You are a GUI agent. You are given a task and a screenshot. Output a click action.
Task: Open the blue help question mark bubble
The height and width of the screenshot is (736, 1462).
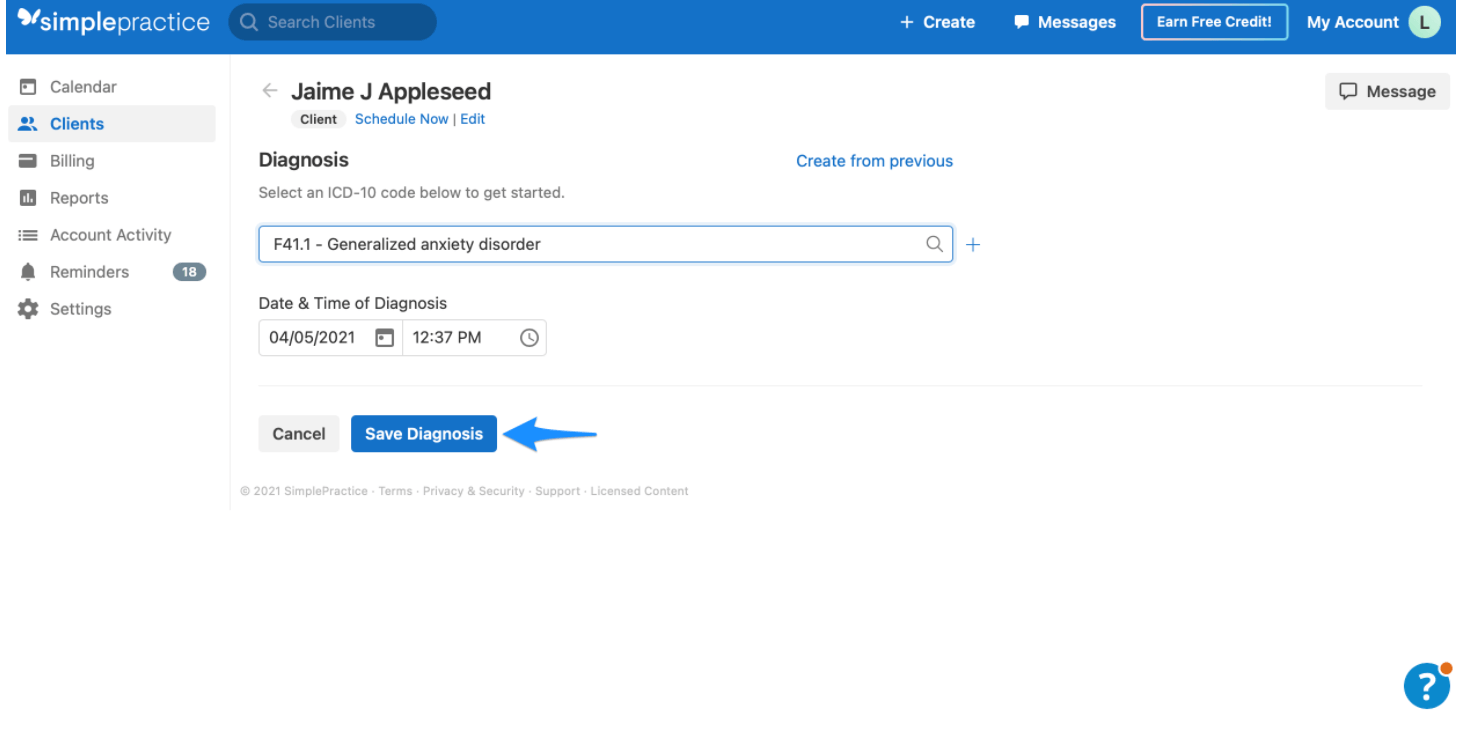1426,686
